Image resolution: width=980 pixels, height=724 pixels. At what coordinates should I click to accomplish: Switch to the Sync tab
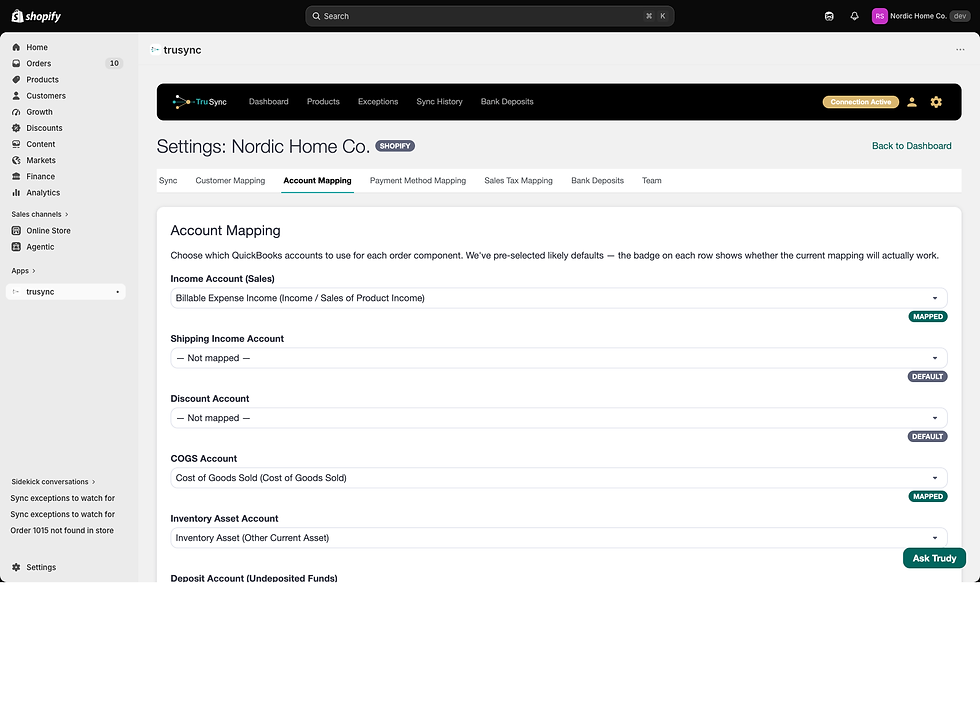pyautogui.click(x=168, y=181)
